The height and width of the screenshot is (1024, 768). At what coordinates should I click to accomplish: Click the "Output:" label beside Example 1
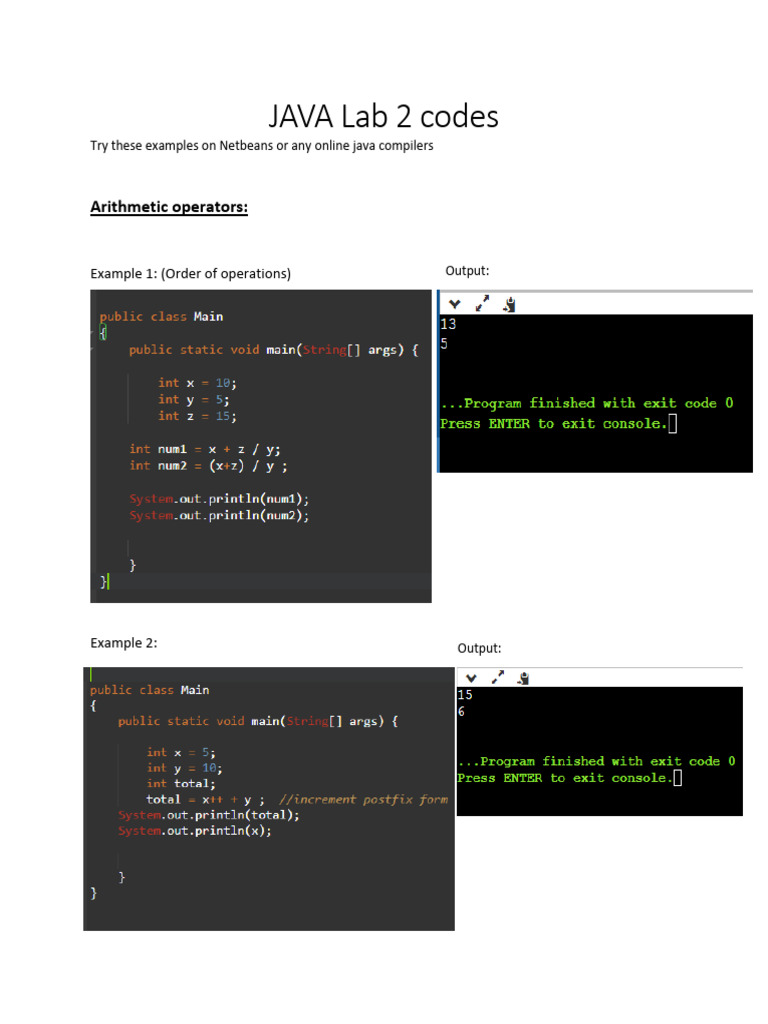pos(467,270)
